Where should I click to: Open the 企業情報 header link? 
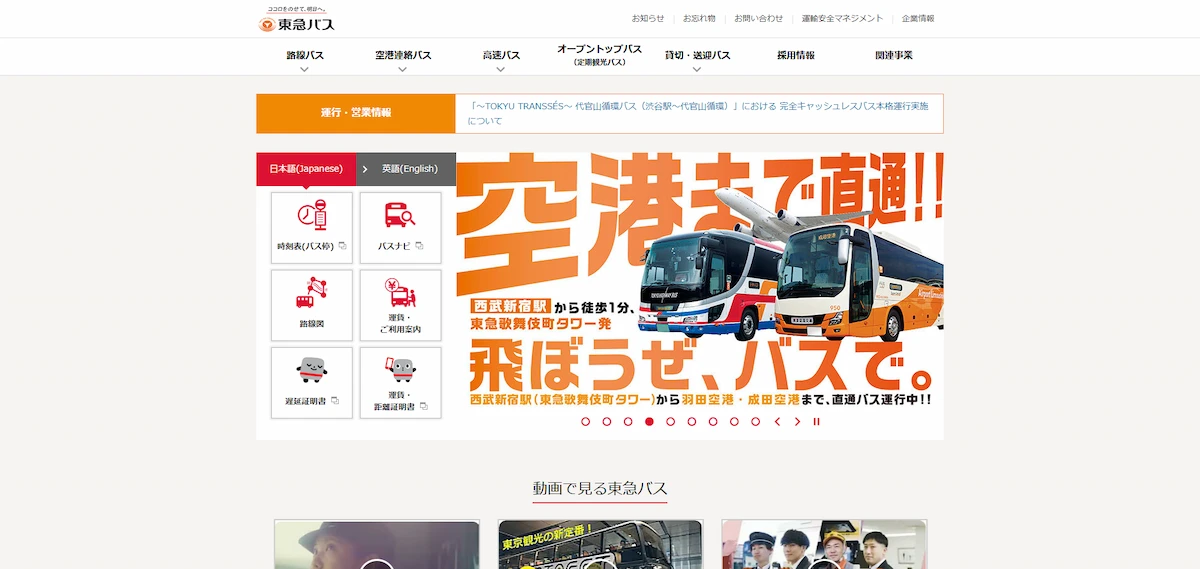tap(918, 18)
